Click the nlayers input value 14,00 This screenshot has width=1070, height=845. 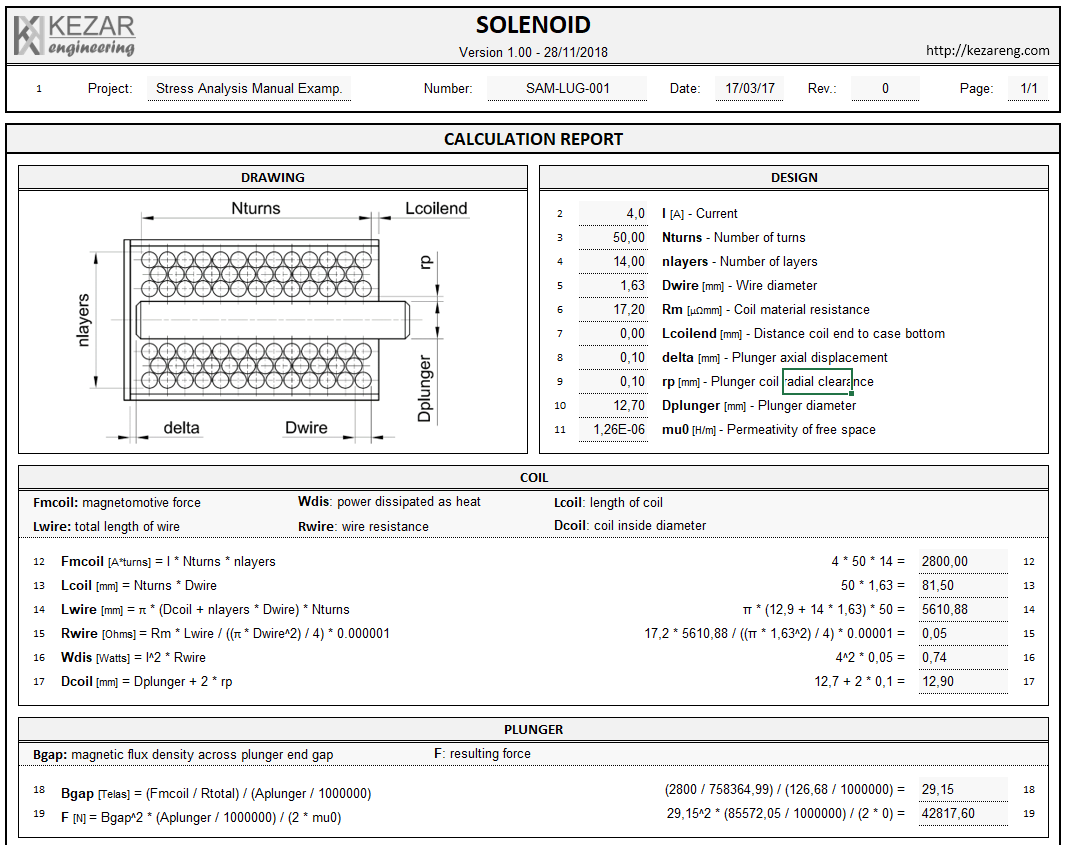614,262
